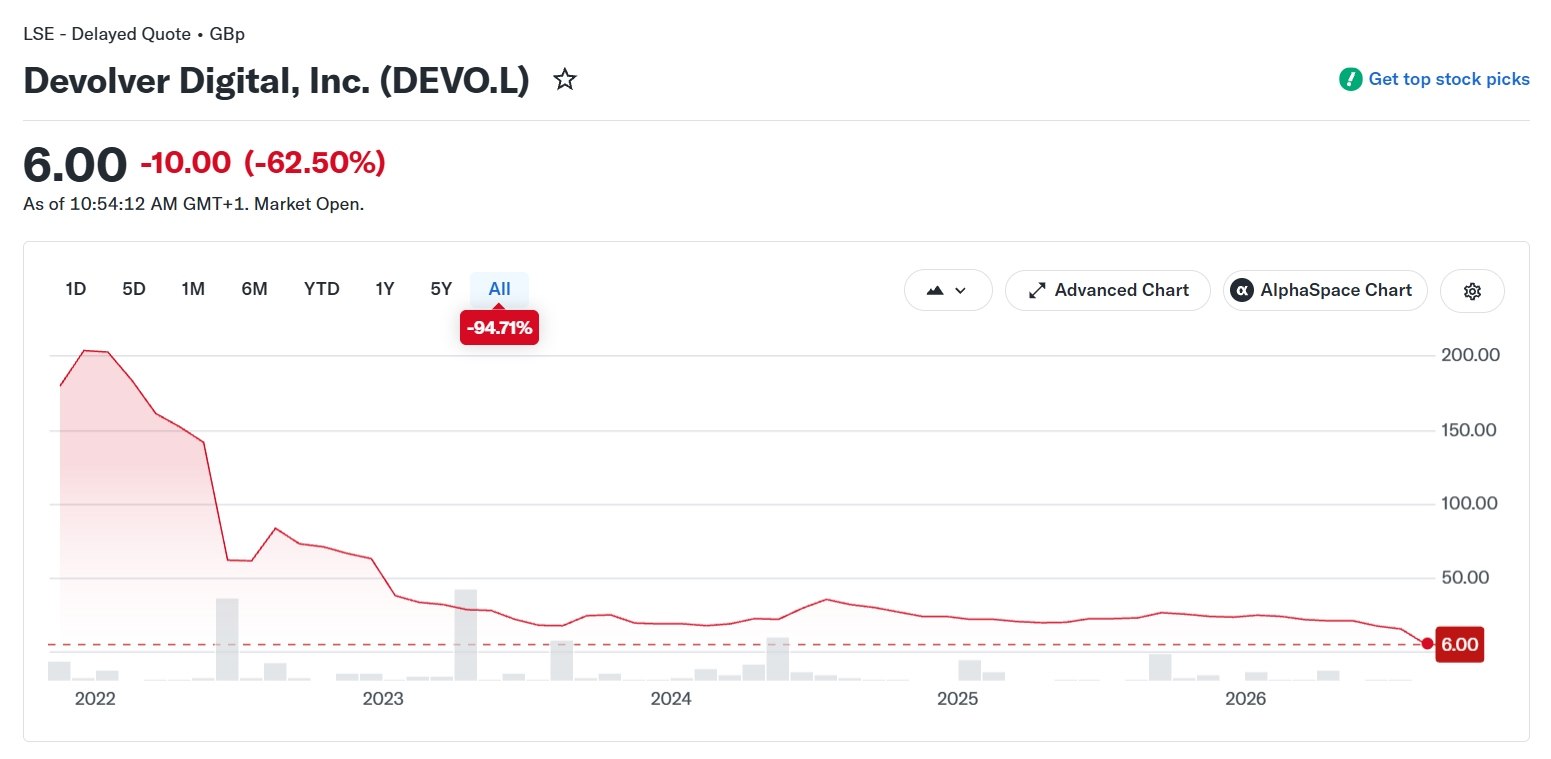Viewport: 1551px width, 759px height.
Task: Open chart settings gear icon
Action: [1472, 291]
